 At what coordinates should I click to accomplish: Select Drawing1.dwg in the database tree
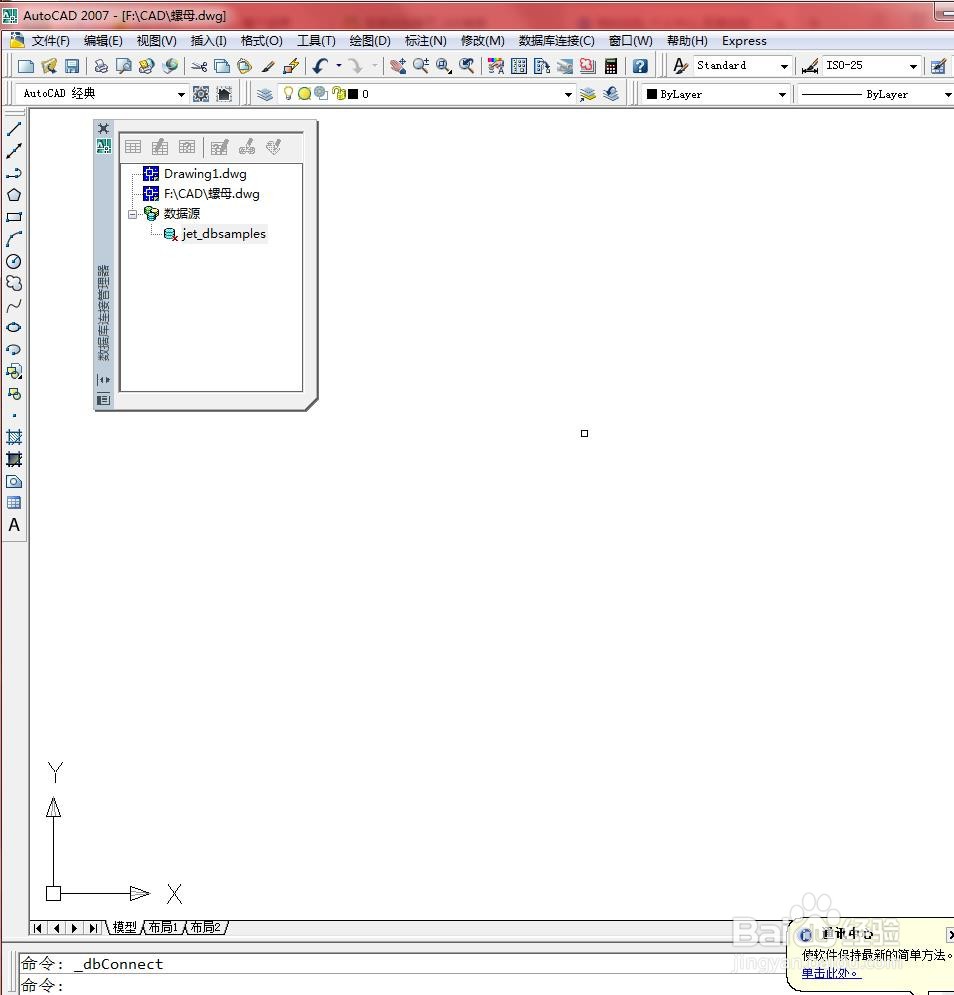[x=205, y=174]
